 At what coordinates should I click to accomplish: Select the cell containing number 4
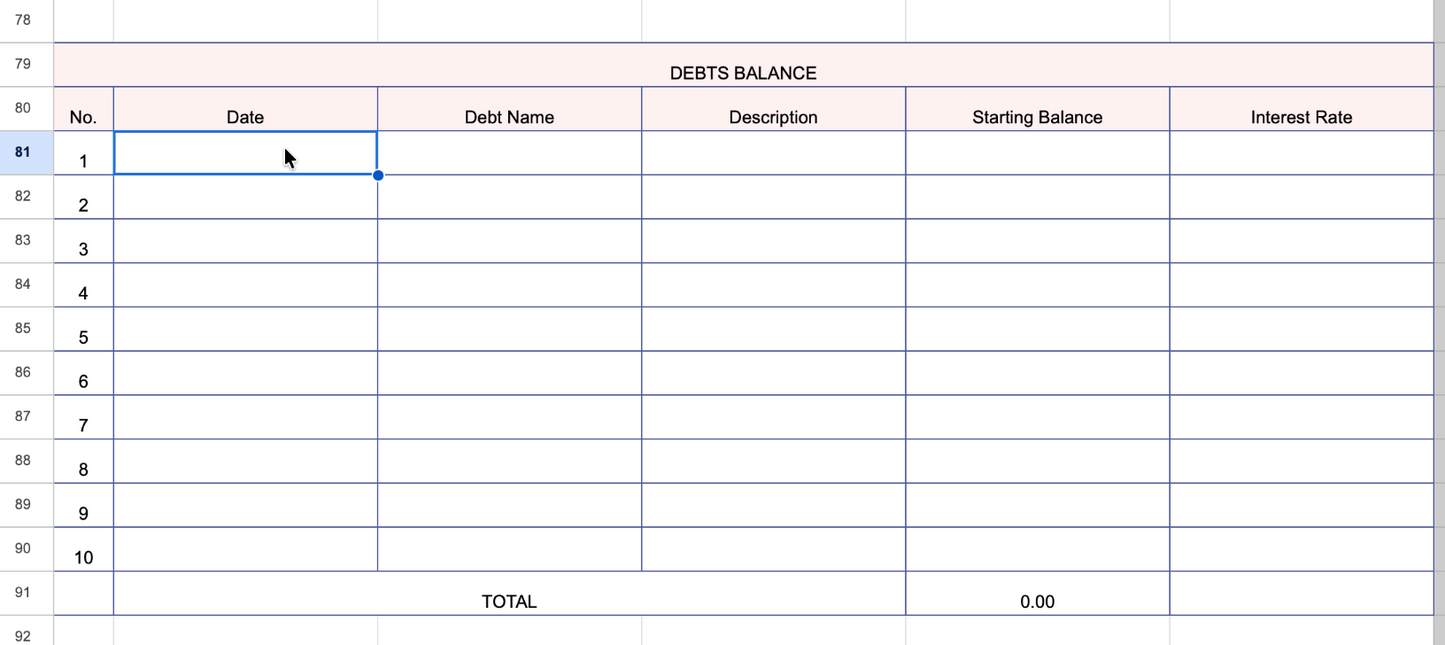[83, 285]
